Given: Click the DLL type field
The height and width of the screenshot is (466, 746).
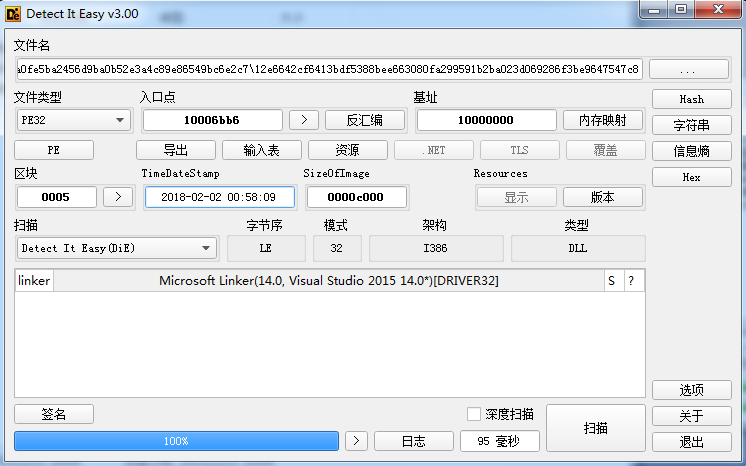Looking at the screenshot, I should click(x=578, y=248).
